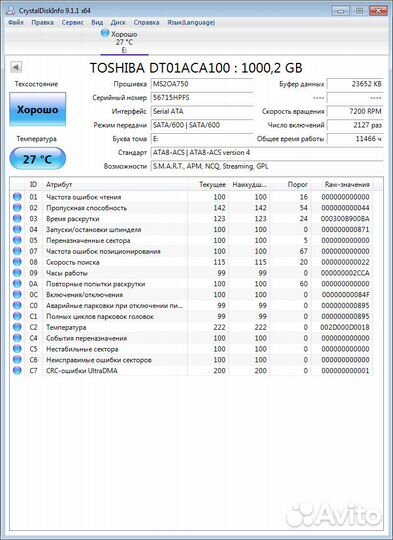The width and height of the screenshot is (393, 540).
Task: Click the status orb for attribute C1
Action: (17, 316)
